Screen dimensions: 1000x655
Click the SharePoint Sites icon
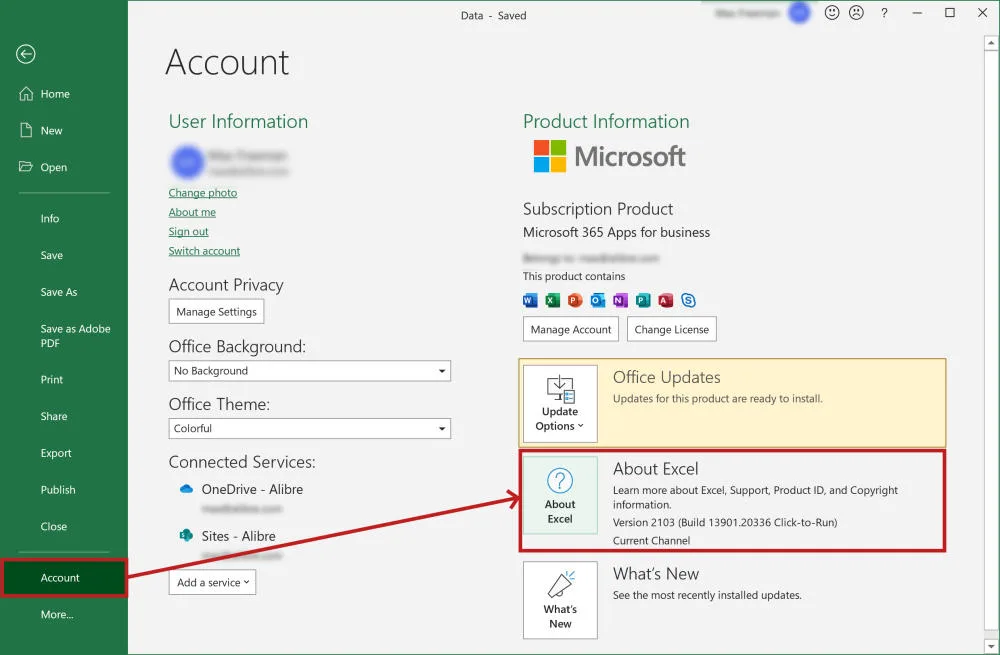(x=186, y=536)
